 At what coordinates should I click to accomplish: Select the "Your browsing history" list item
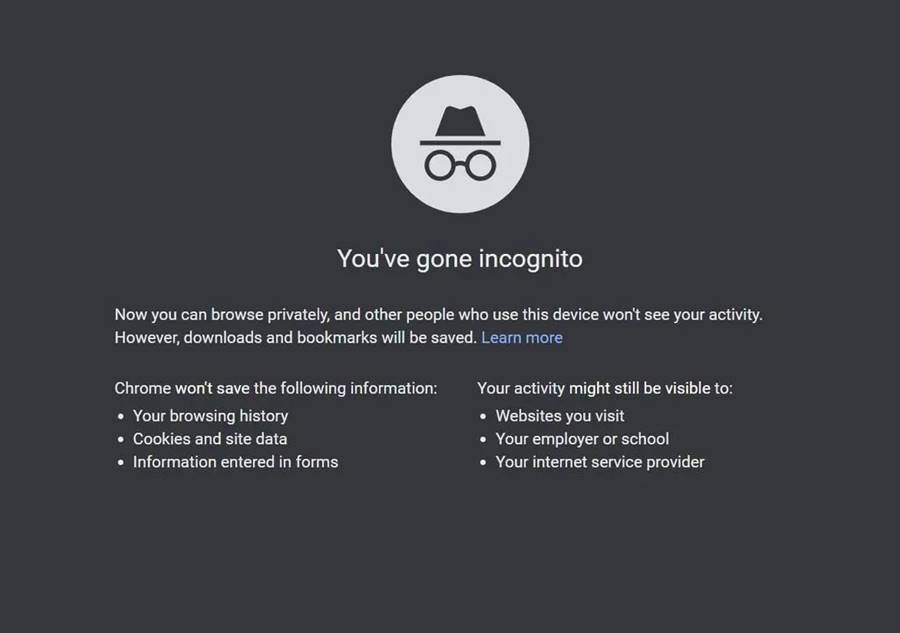(211, 415)
